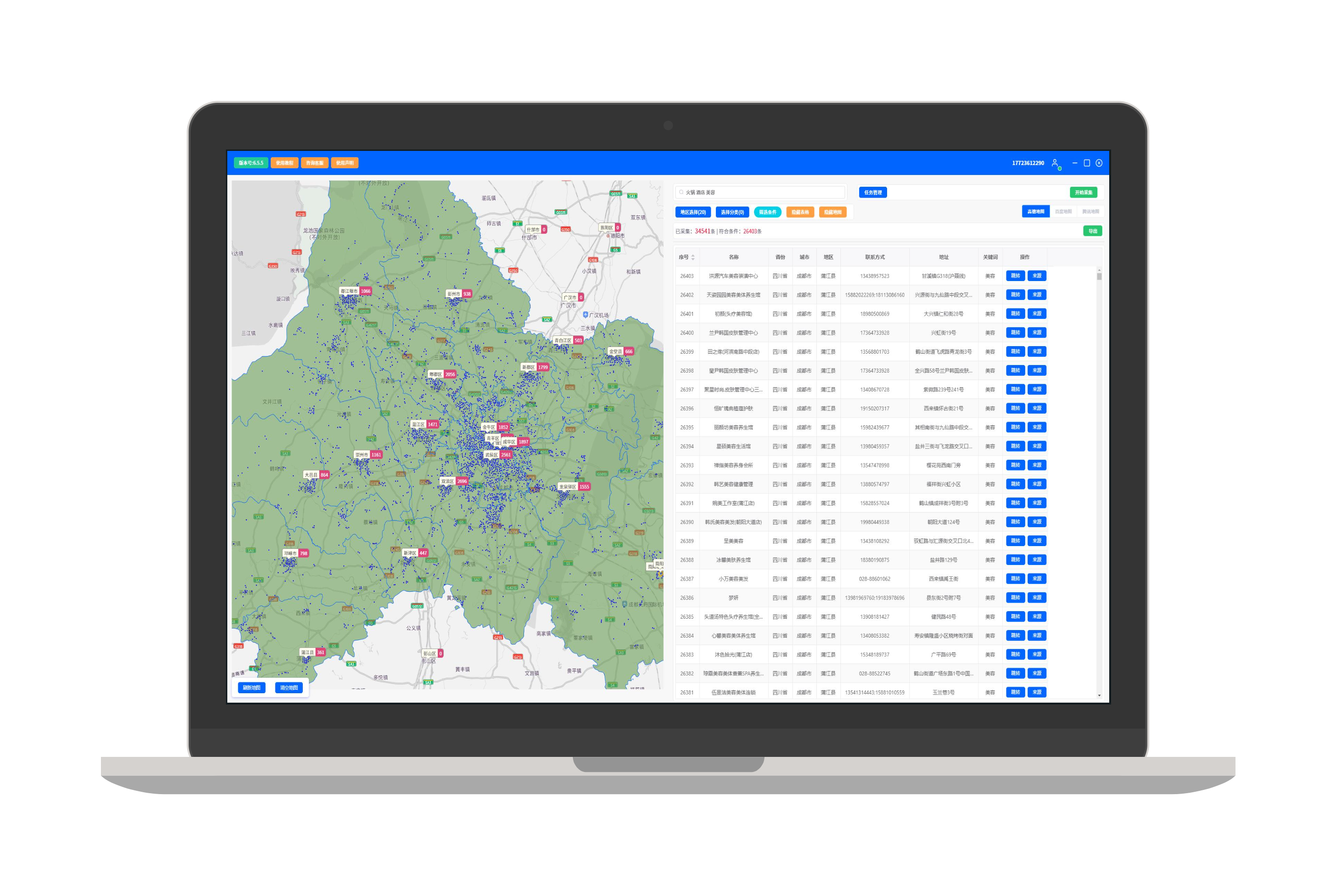Click account number 17723612290
Viewport: 1337px width, 896px height.
click(1027, 163)
